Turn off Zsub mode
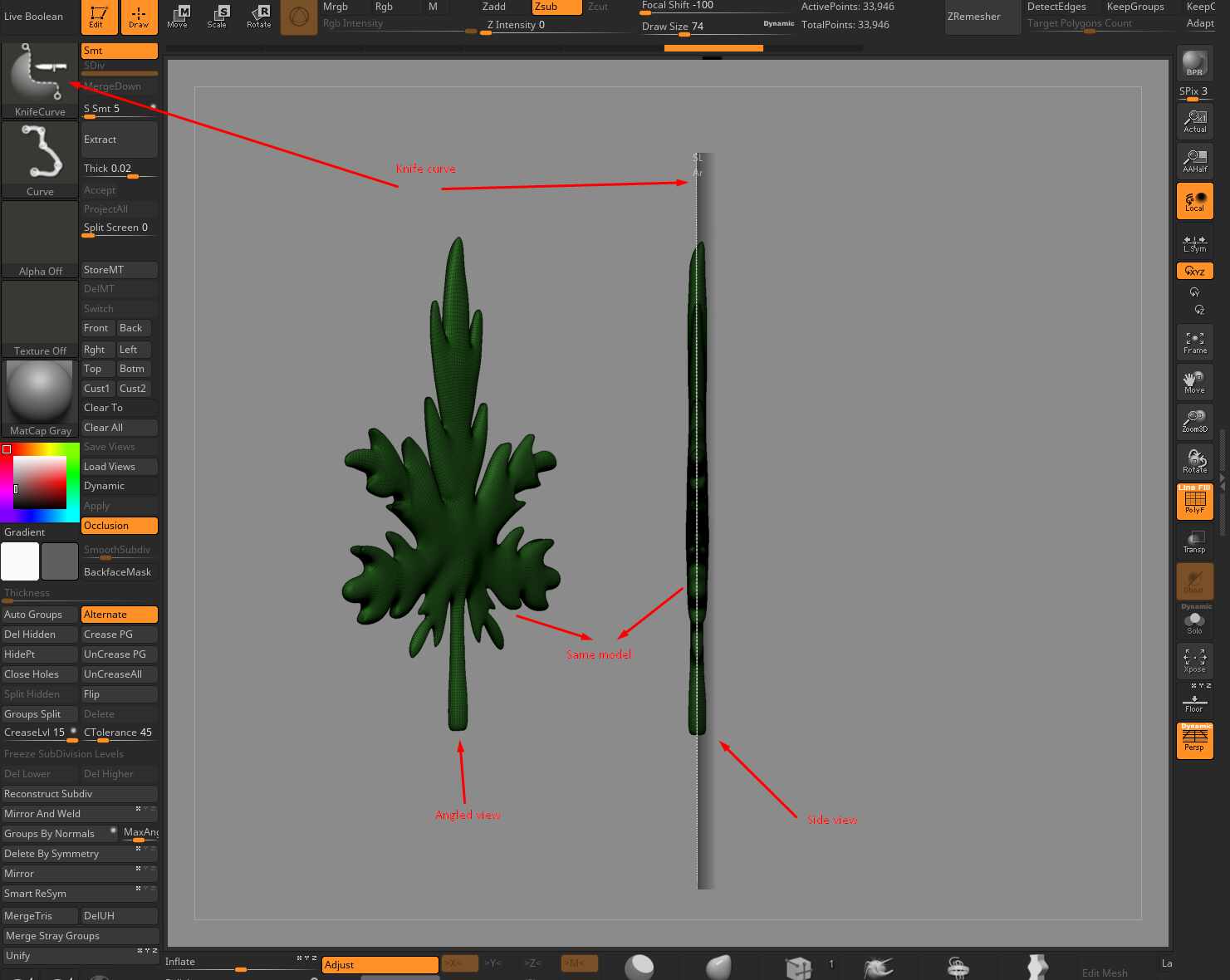 point(556,7)
